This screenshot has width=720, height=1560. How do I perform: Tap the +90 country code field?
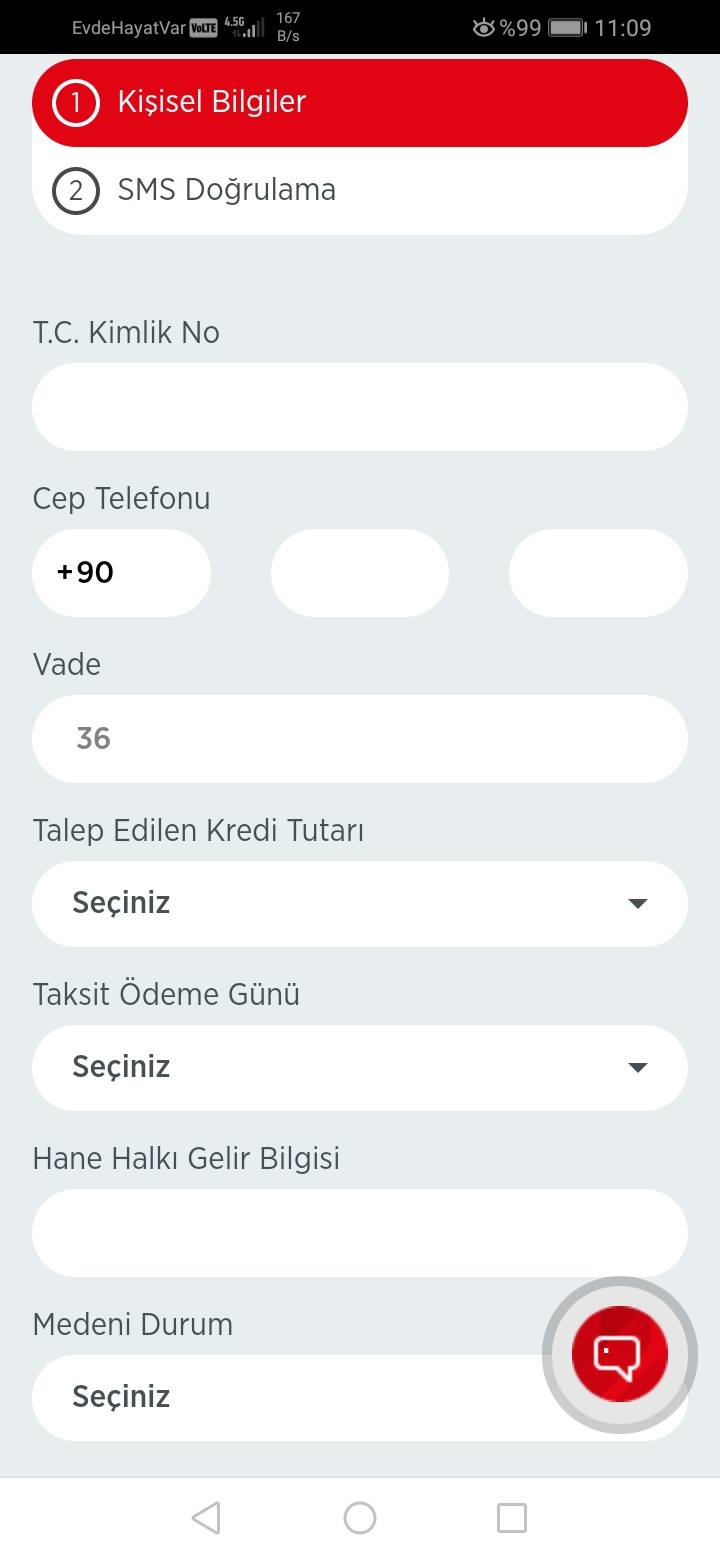pos(121,573)
